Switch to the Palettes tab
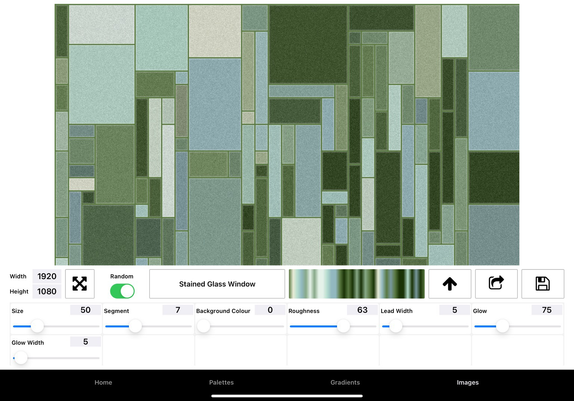 [221, 382]
